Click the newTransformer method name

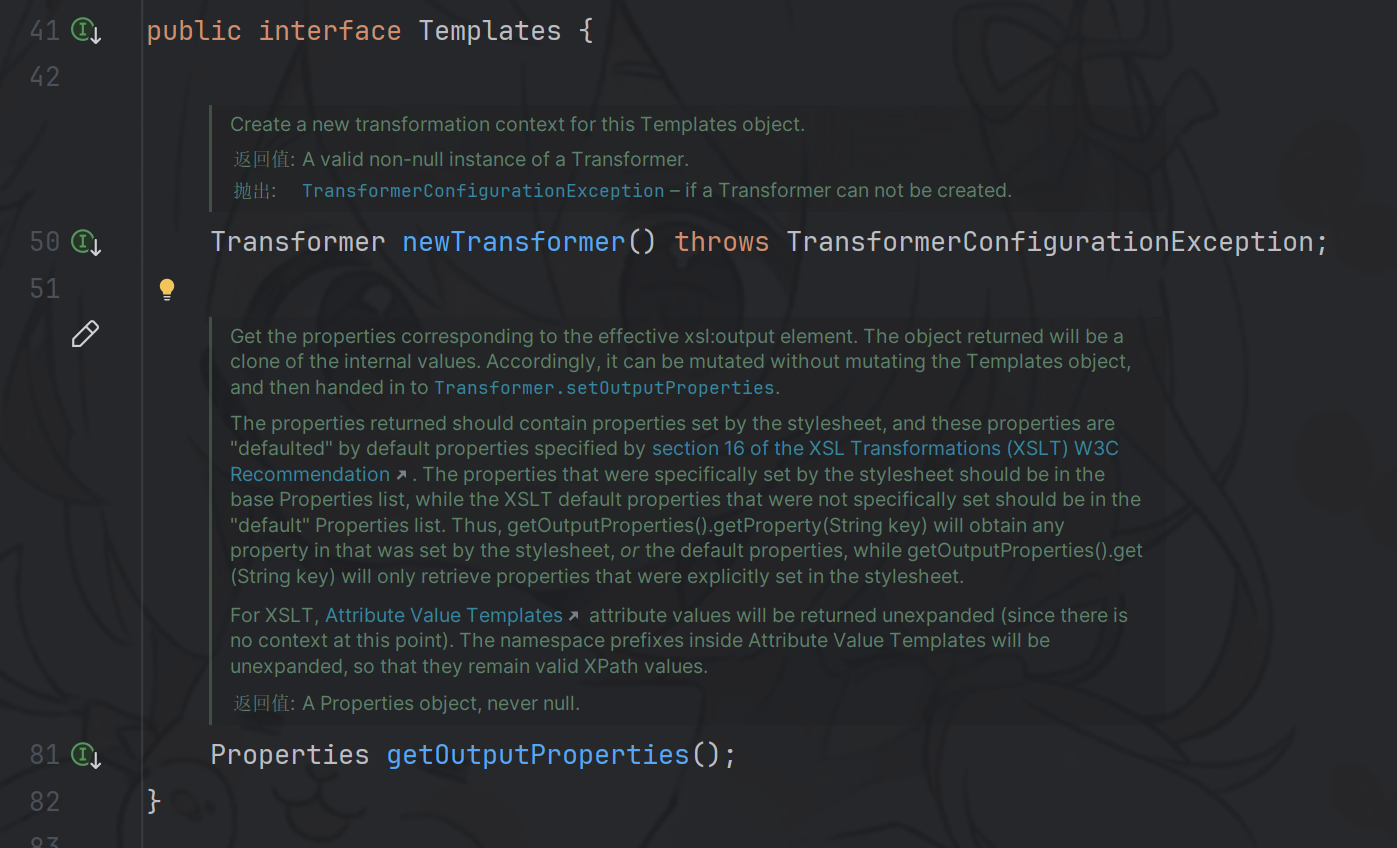click(x=513, y=242)
